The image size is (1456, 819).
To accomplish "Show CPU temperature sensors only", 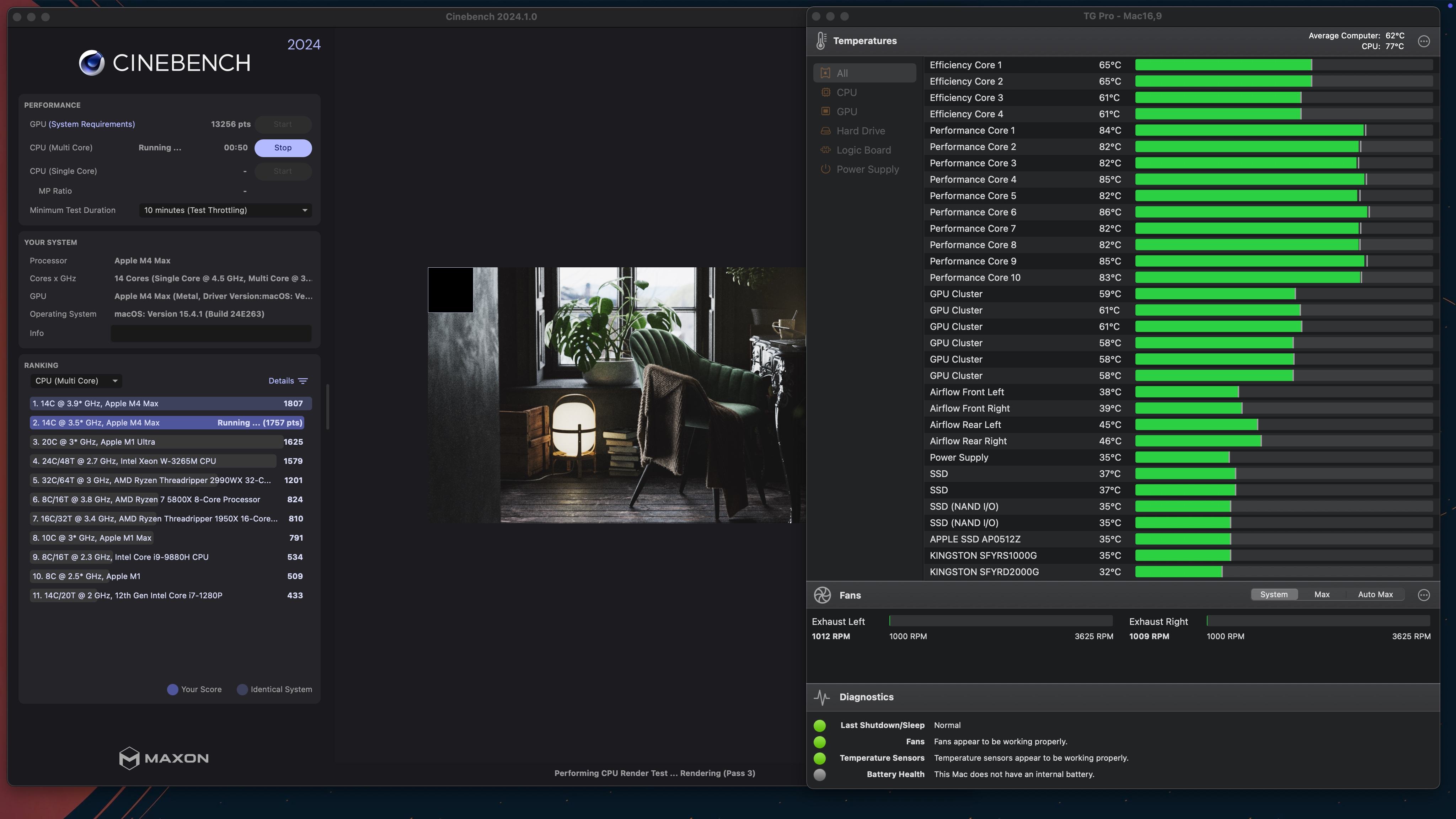I will click(x=846, y=92).
